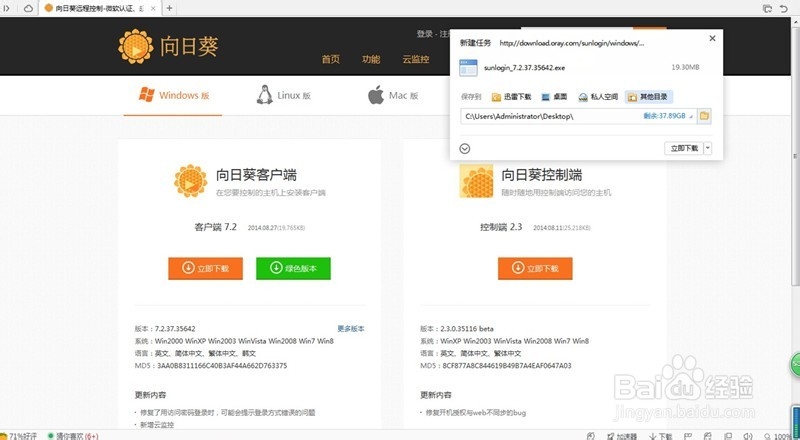Click the Windows flag icon
This screenshot has width=800, height=440.
click(x=146, y=94)
